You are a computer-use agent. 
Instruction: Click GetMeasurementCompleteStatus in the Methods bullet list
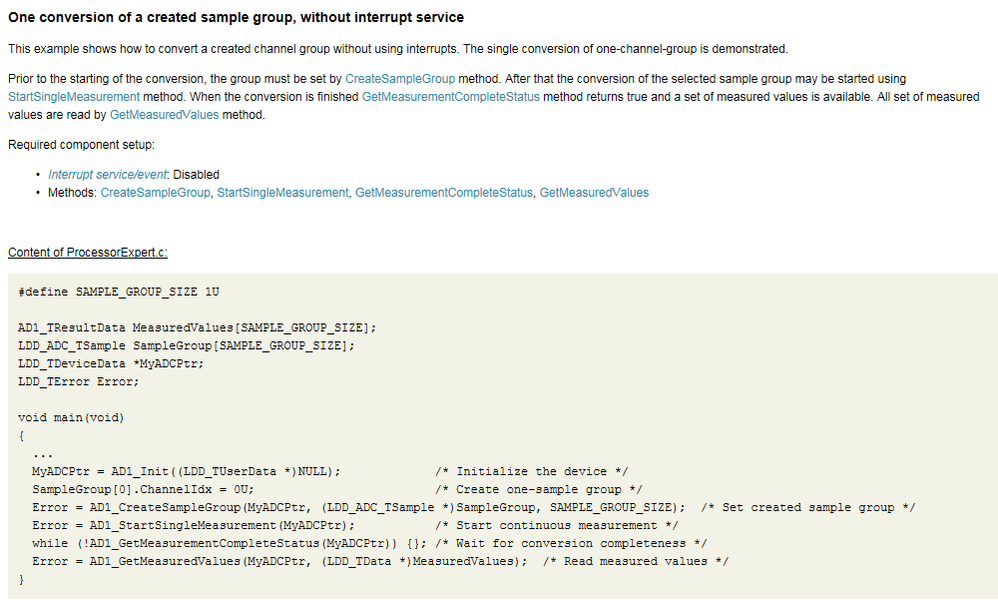444,192
